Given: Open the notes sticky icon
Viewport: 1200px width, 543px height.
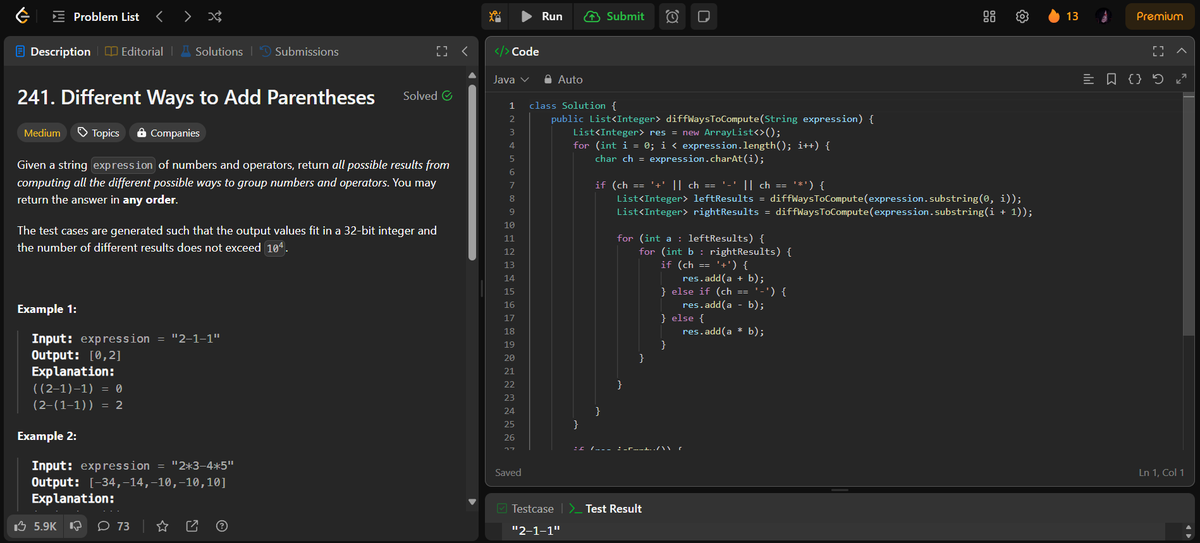Looking at the screenshot, I should [x=703, y=17].
